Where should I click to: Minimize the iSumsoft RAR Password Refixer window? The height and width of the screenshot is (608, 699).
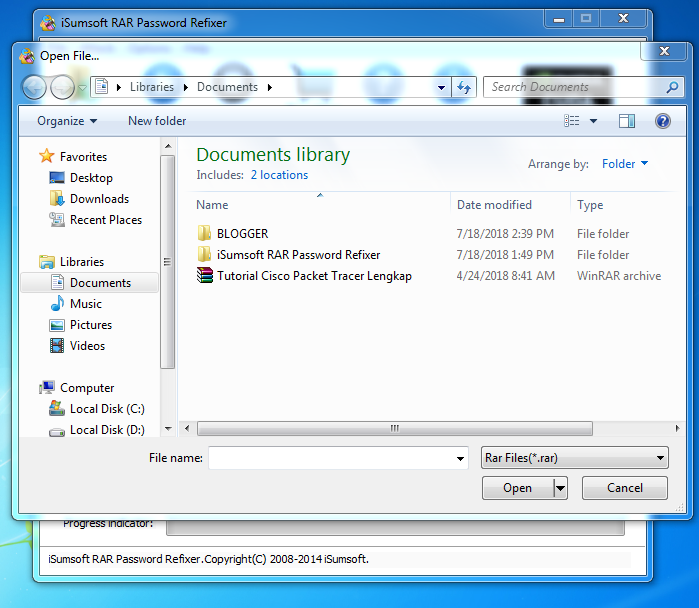(559, 19)
